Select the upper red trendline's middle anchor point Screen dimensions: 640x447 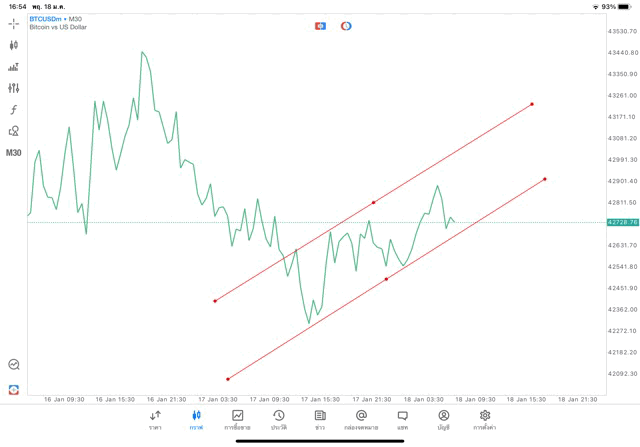pos(373,202)
